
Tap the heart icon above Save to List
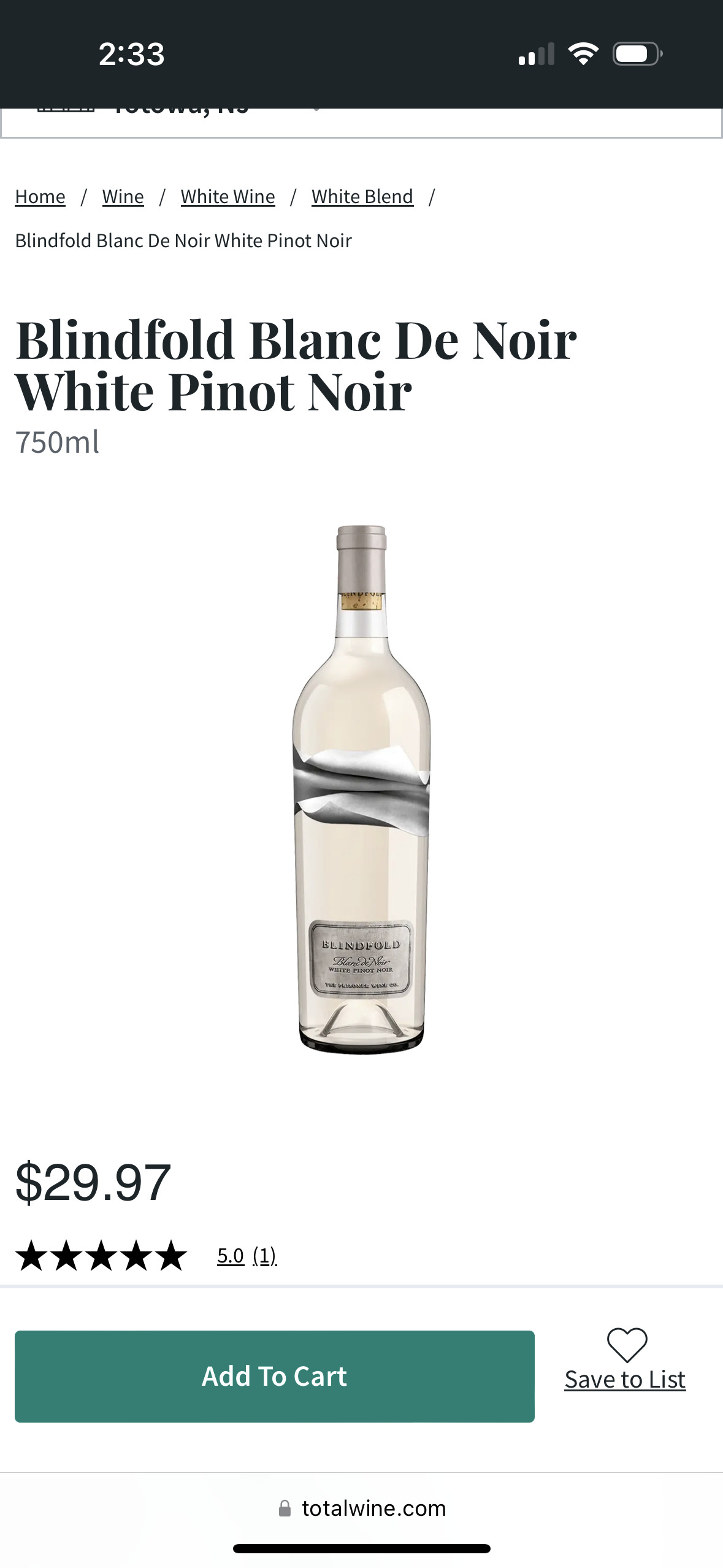(x=627, y=1345)
